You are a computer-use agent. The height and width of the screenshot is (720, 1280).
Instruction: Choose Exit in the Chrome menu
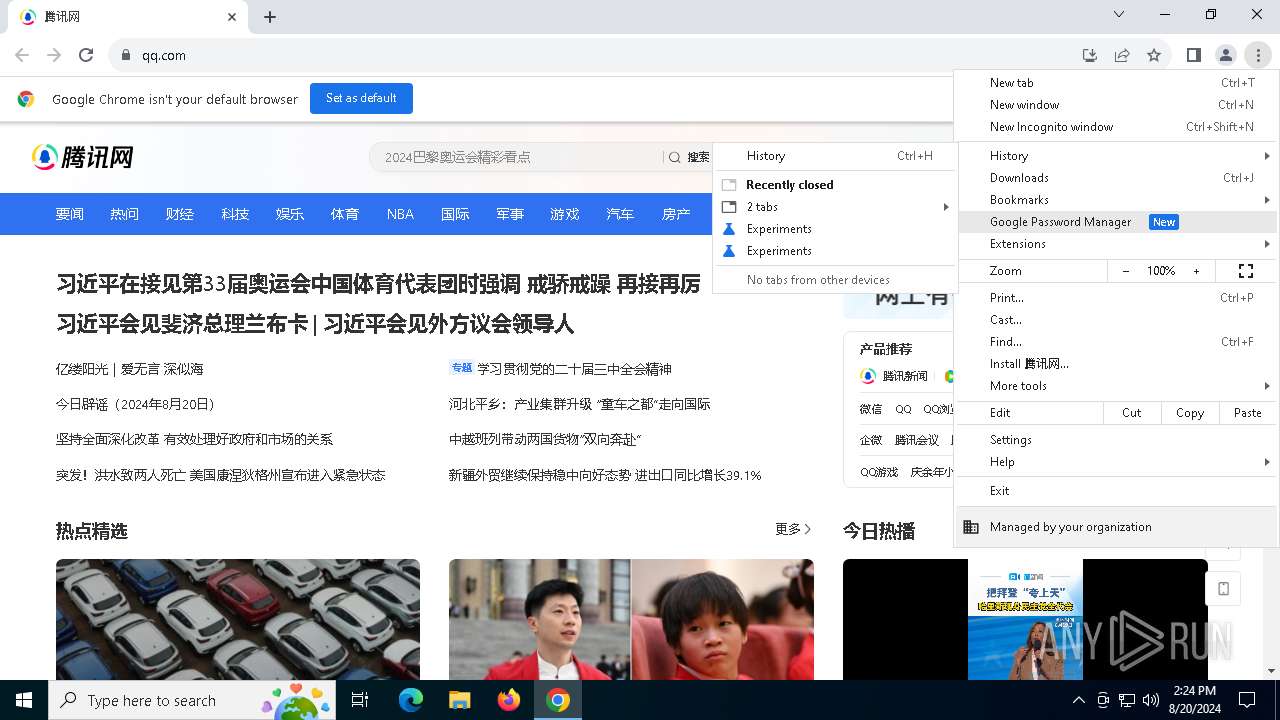[1117, 491]
